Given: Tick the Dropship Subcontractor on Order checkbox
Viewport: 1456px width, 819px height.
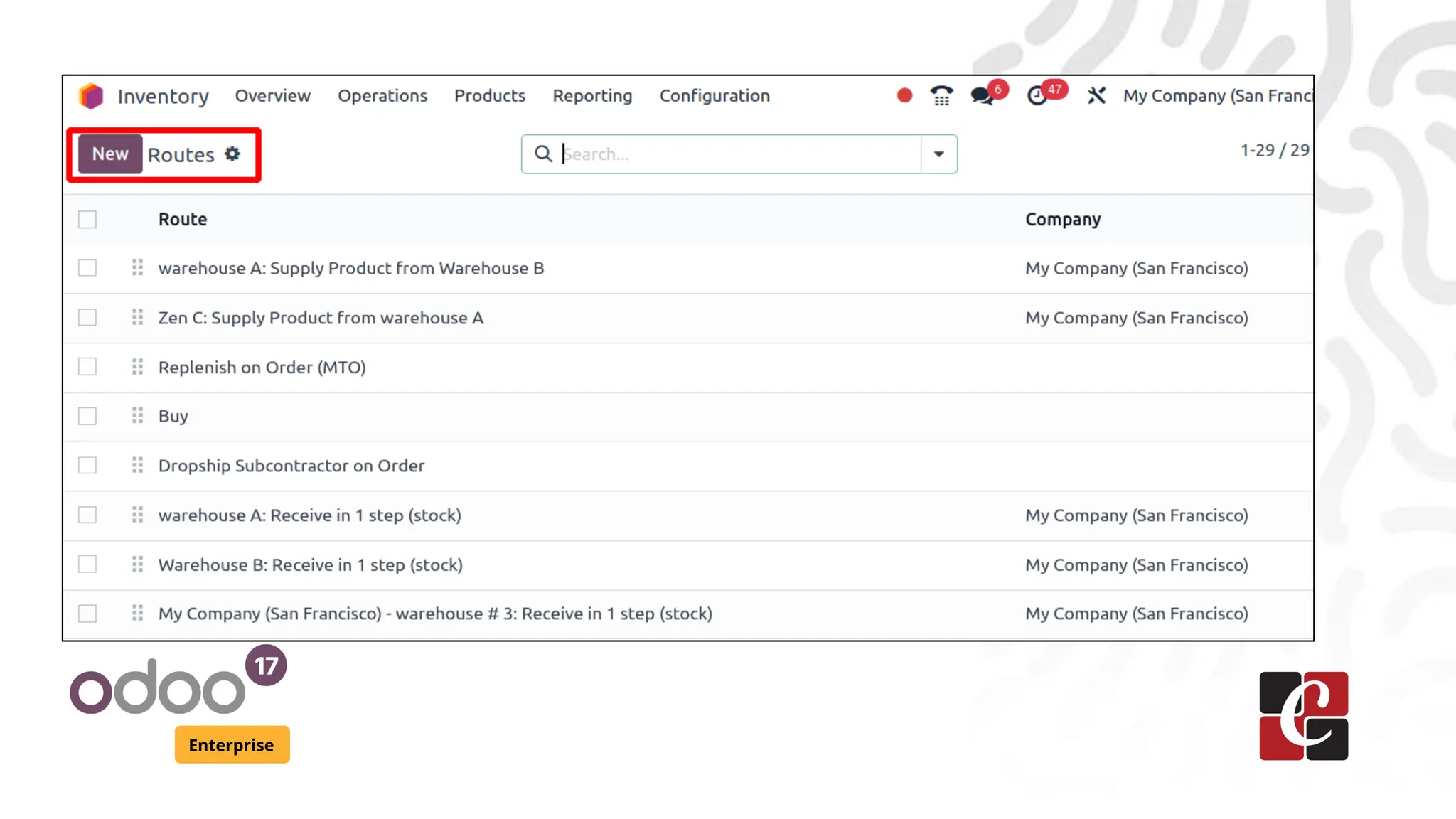Looking at the screenshot, I should (87, 466).
